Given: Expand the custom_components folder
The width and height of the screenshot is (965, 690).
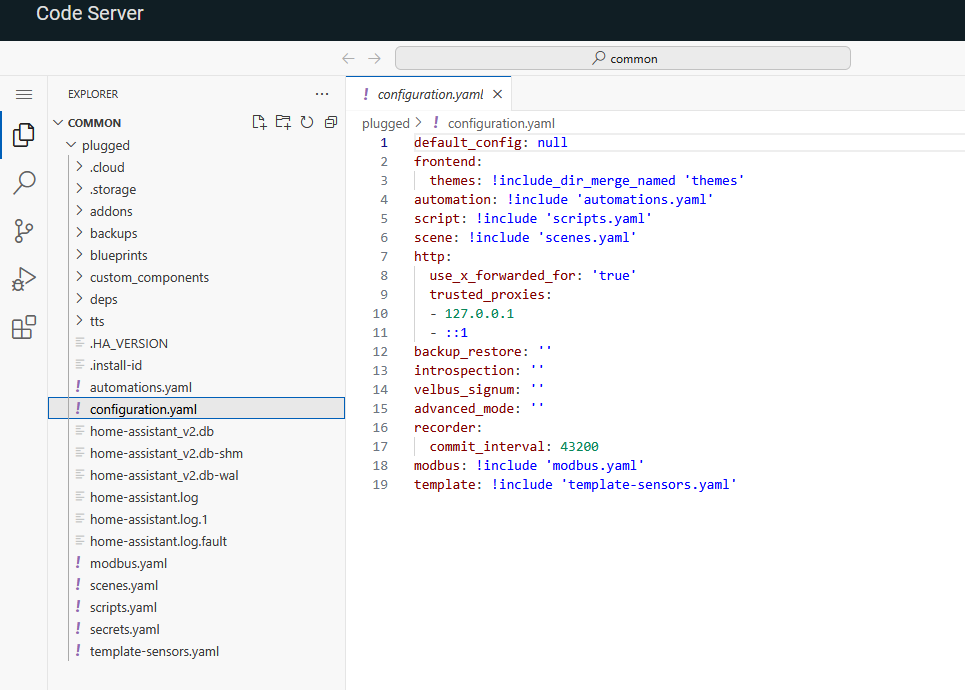Looking at the screenshot, I should click(x=149, y=277).
